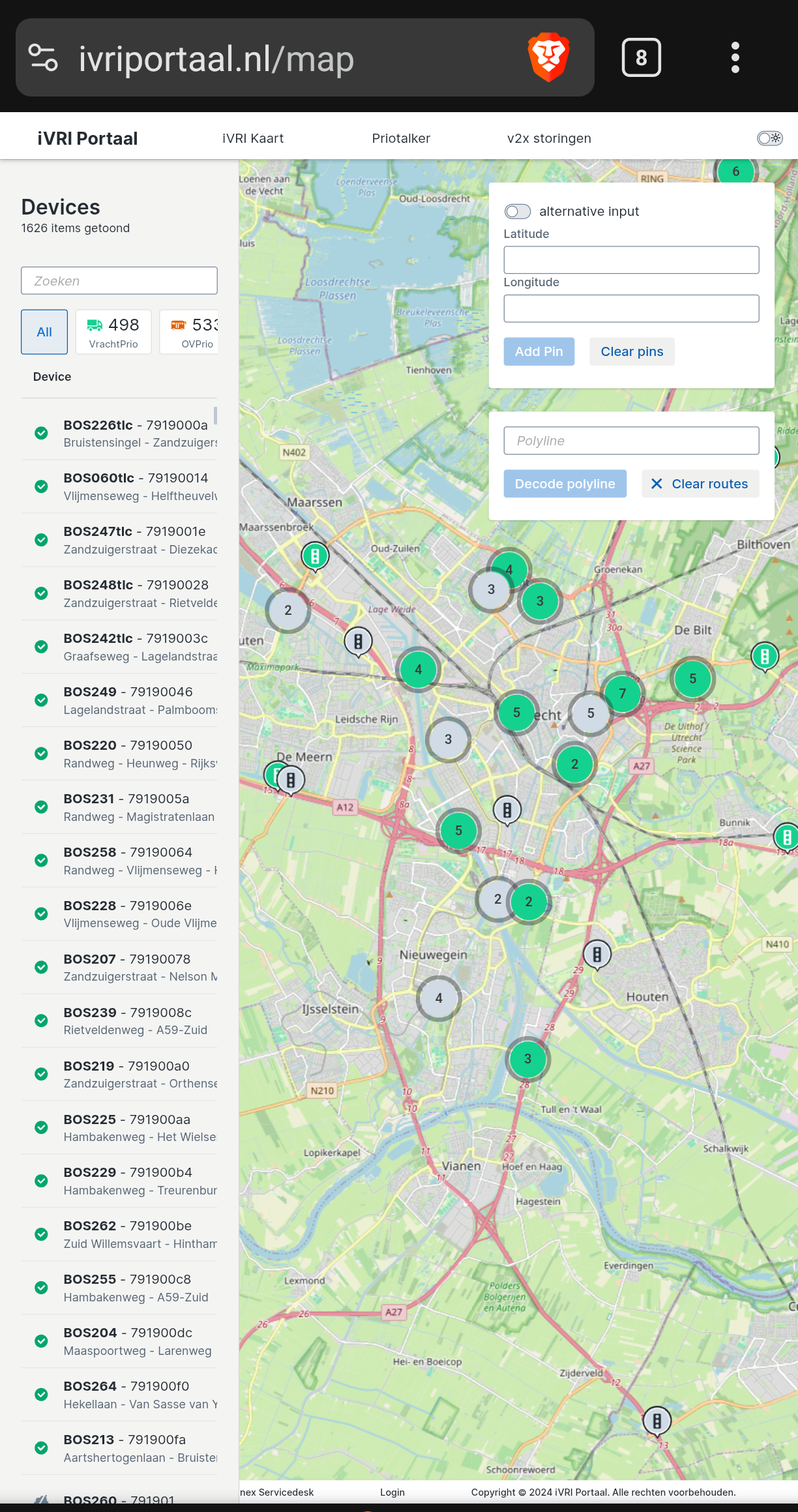Image resolution: width=798 pixels, height=1512 pixels.
Task: Click the Brave shields lion icon
Action: [x=548, y=57]
